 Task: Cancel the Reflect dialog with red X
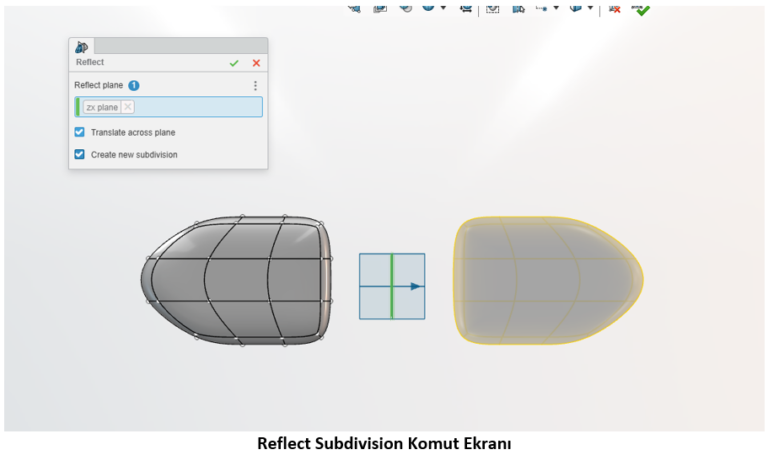[256, 63]
